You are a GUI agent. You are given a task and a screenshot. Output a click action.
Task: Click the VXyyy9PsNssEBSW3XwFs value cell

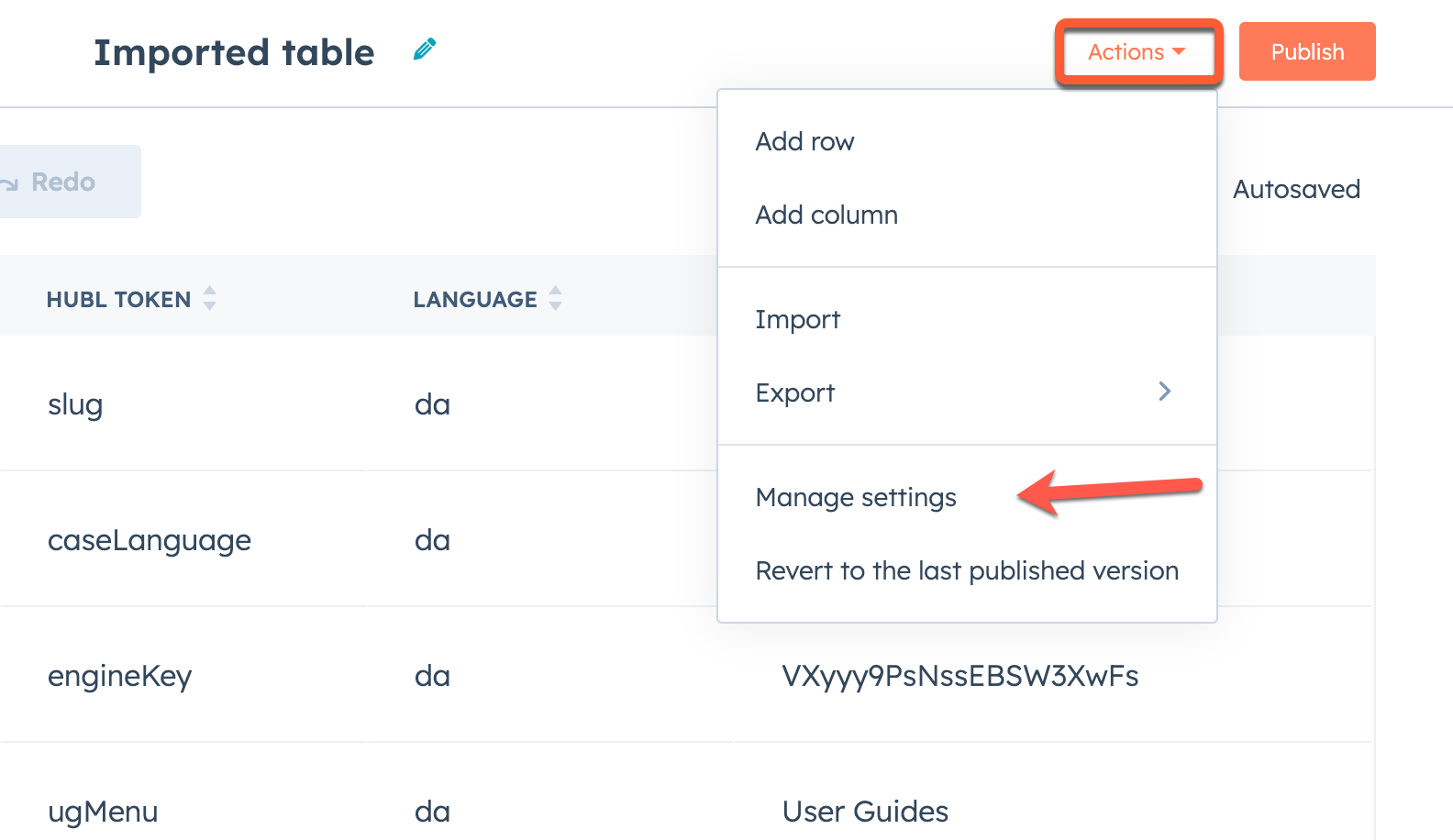(1053, 675)
